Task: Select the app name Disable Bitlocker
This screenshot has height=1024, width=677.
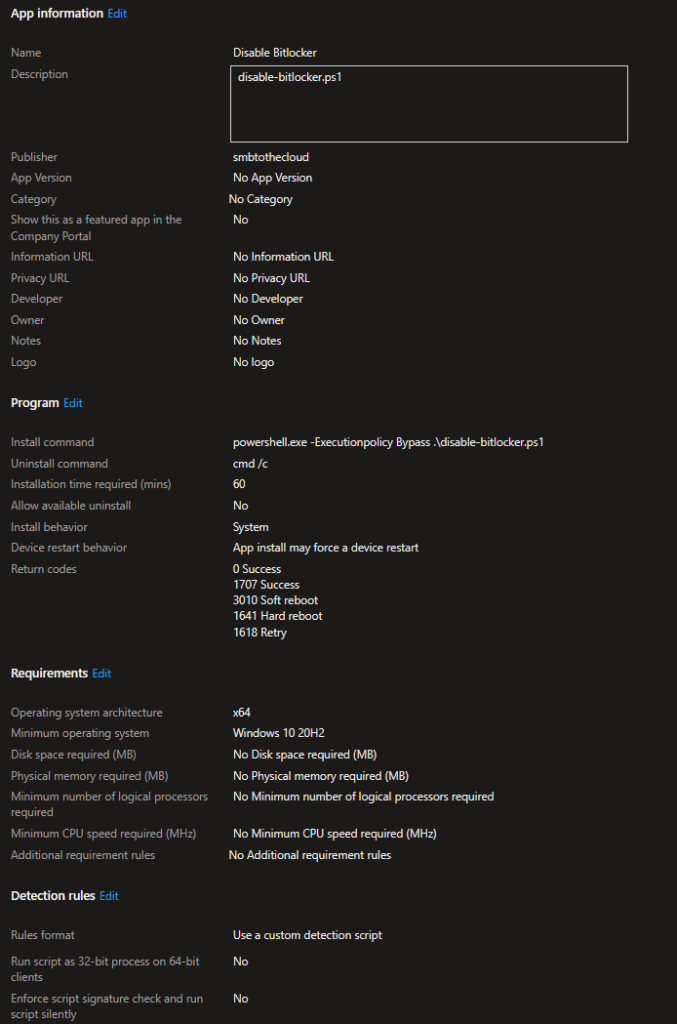Action: pyautogui.click(x=275, y=53)
